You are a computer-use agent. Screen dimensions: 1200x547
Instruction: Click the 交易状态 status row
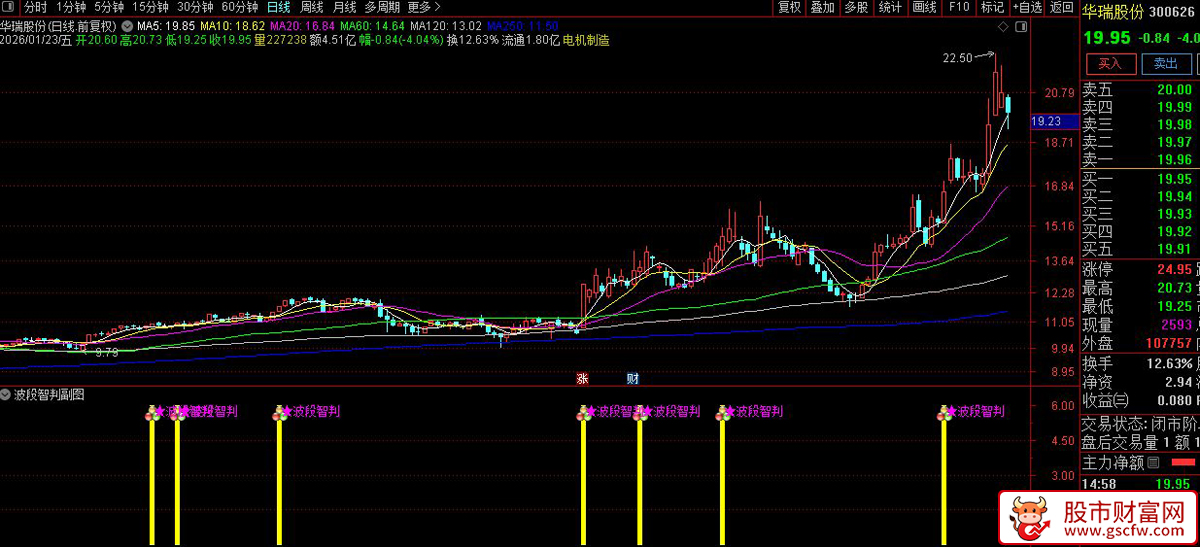click(1140, 423)
